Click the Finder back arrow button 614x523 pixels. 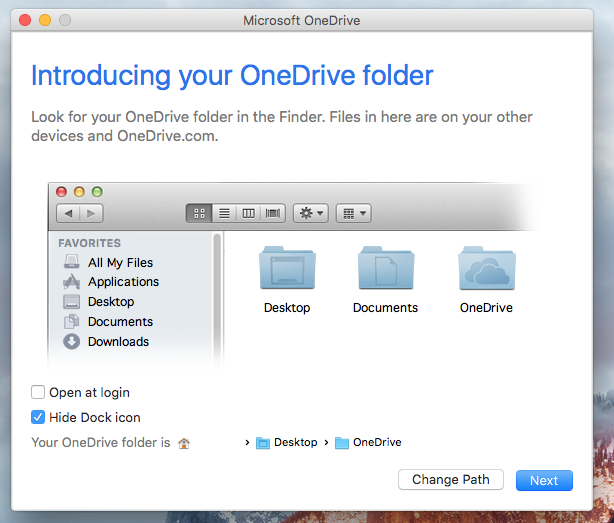(68, 213)
